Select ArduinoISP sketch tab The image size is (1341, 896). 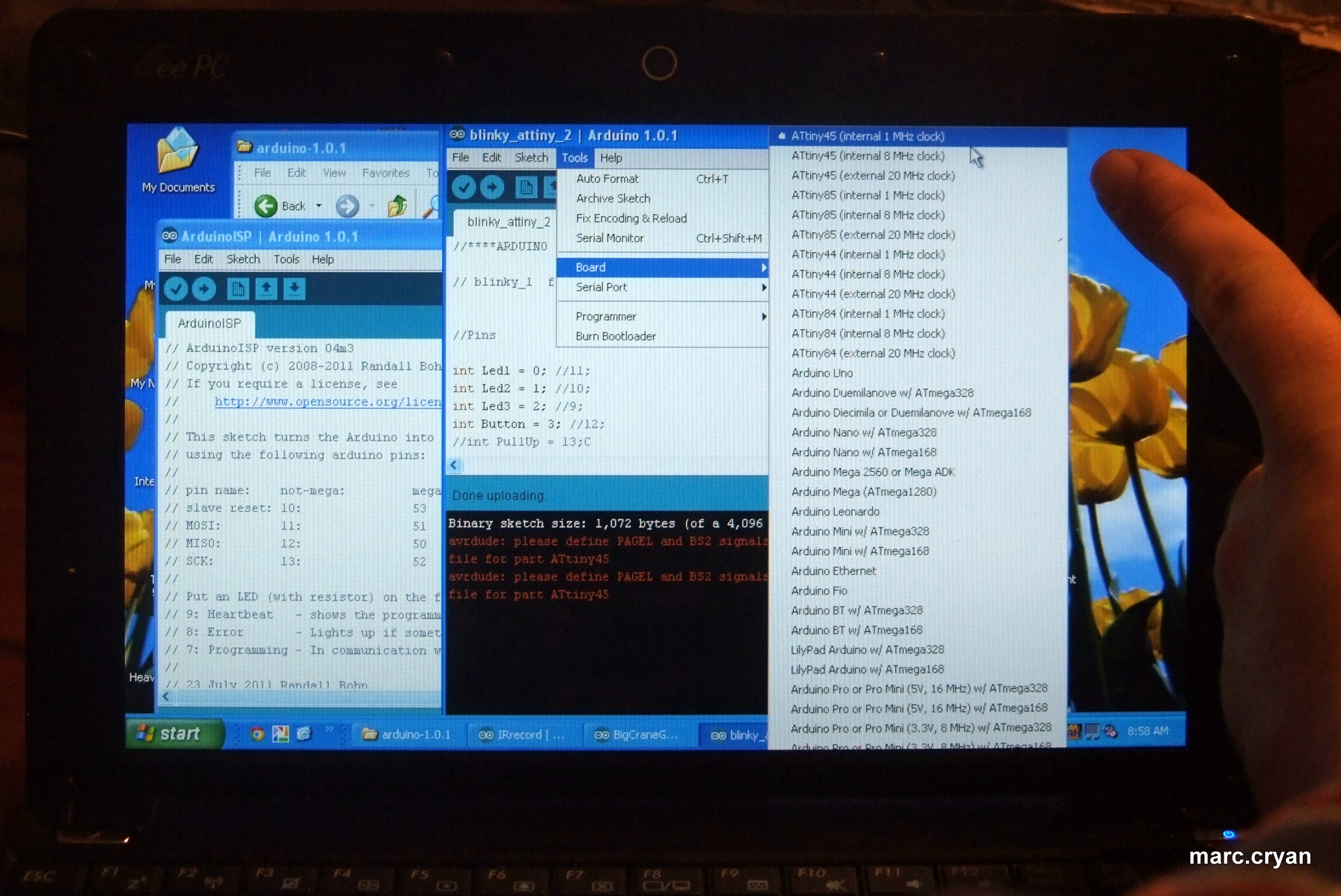coord(209,324)
